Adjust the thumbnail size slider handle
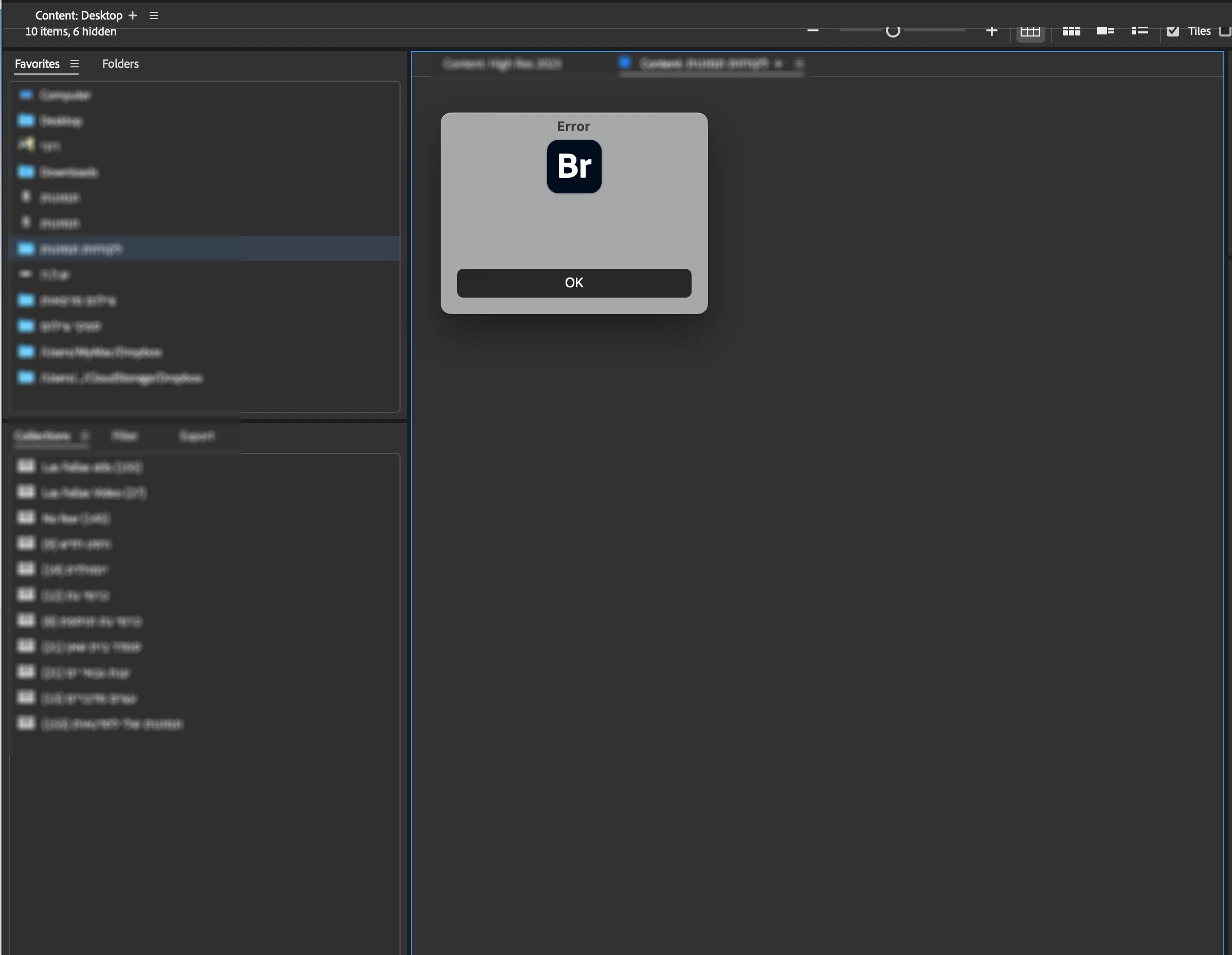This screenshot has height=955, width=1232. [893, 31]
